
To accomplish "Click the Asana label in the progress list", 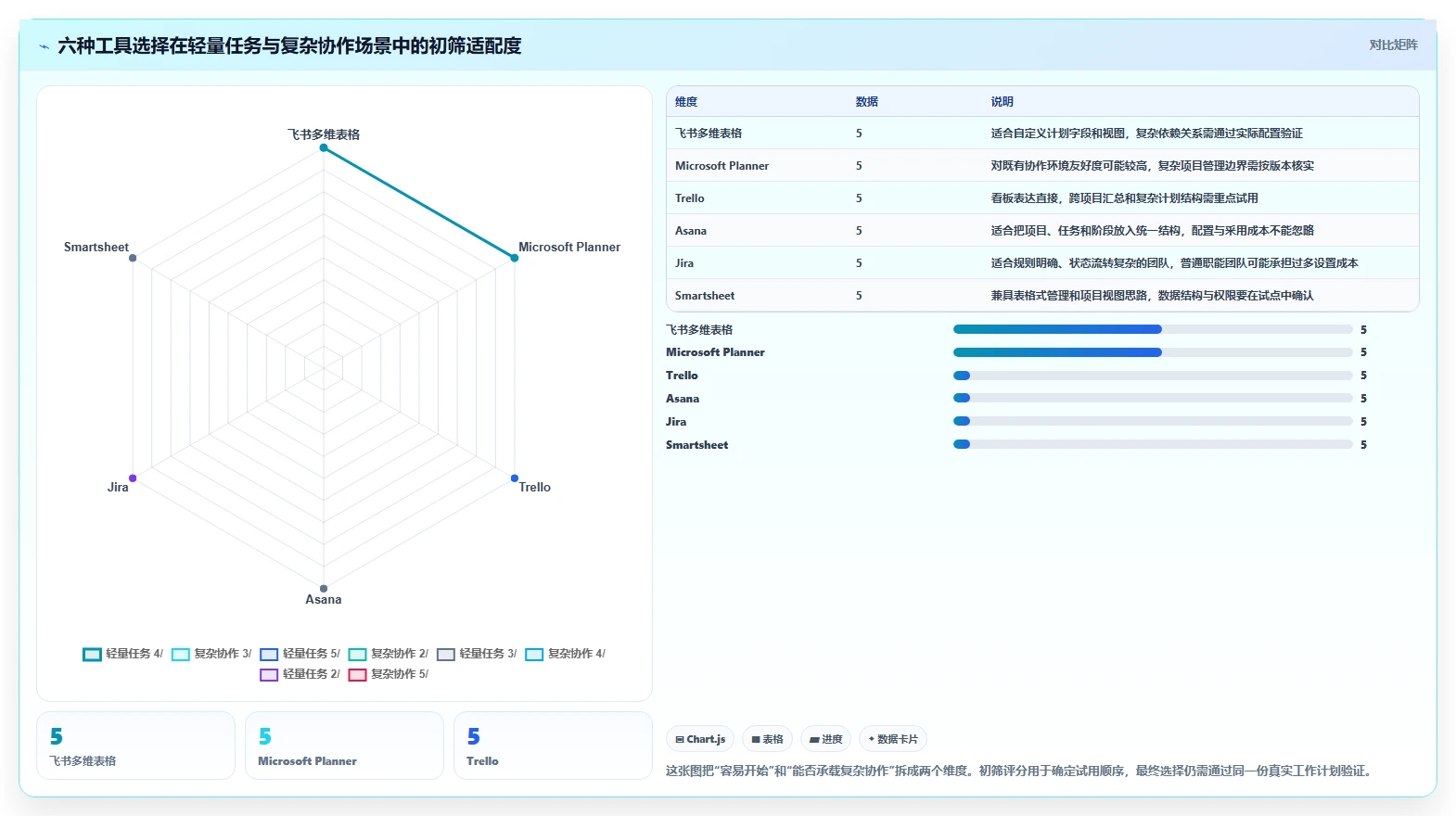I will click(683, 399).
